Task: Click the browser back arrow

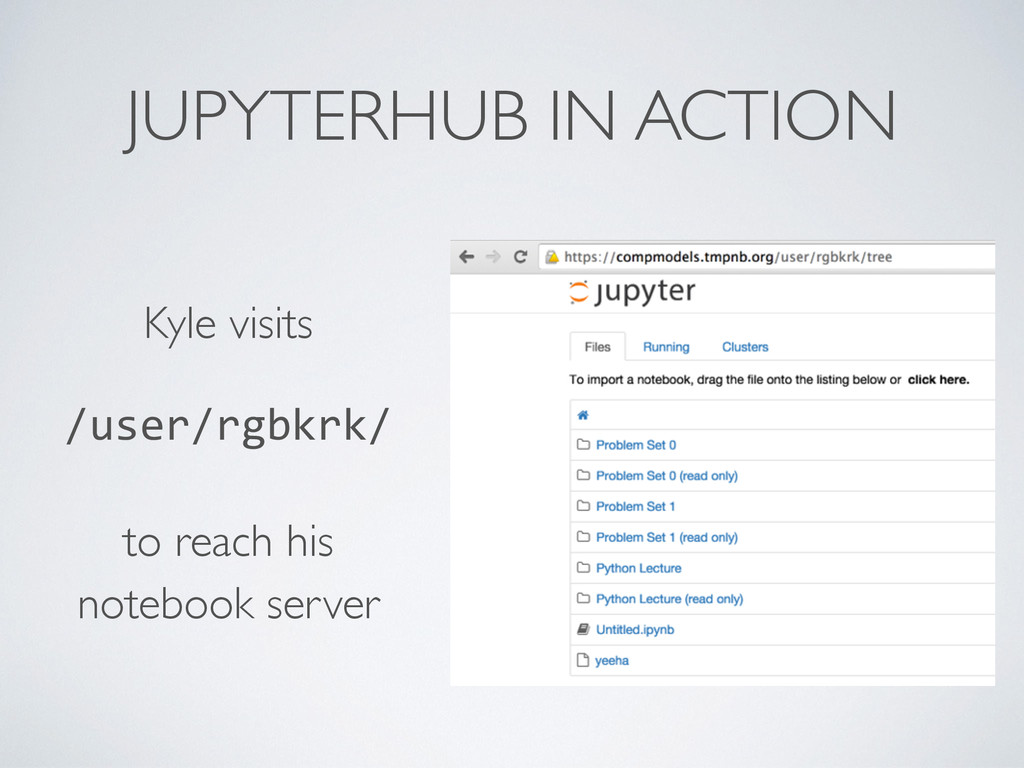Action: click(x=466, y=257)
